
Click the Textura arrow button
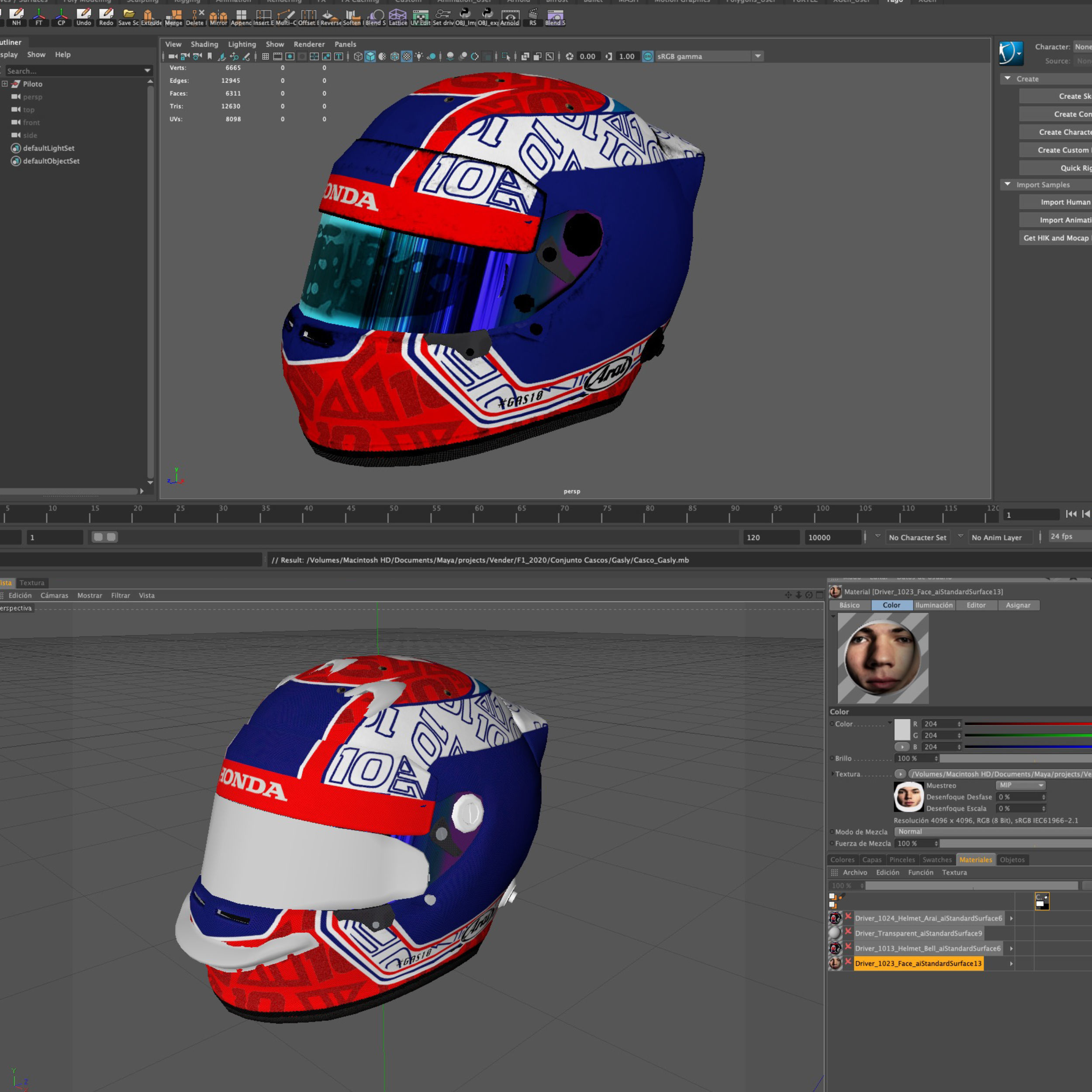(900, 774)
